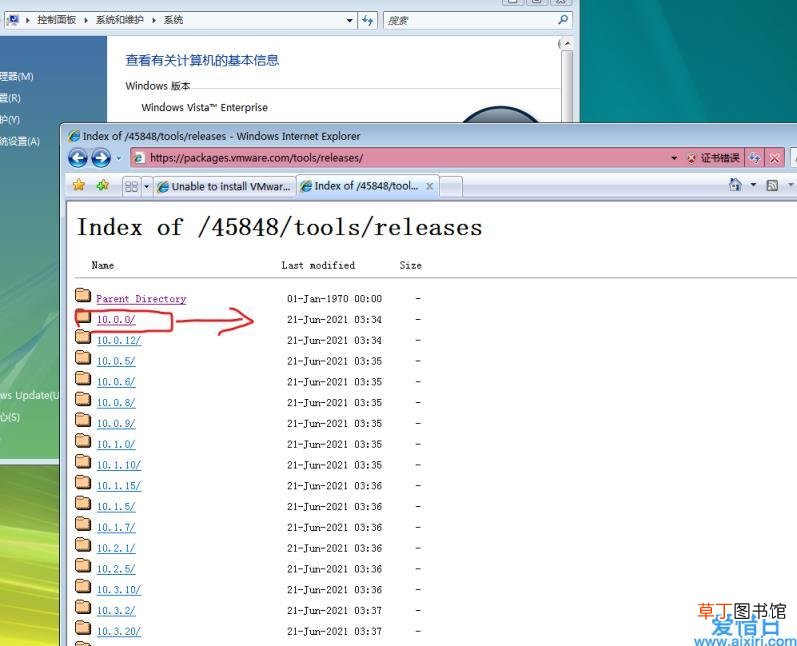Open the 10.0.5/ folder link

[x=116, y=361]
